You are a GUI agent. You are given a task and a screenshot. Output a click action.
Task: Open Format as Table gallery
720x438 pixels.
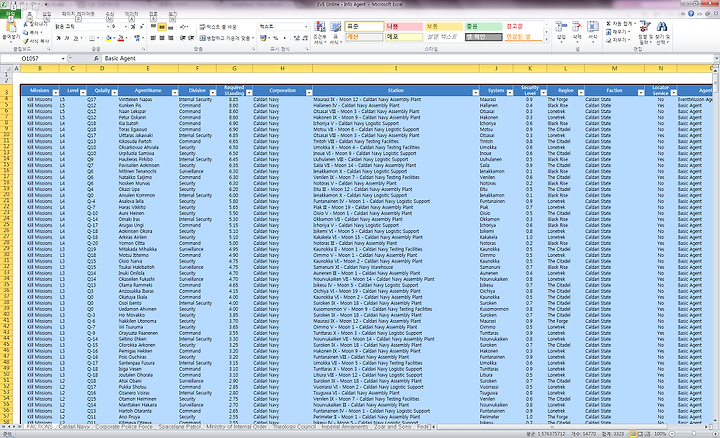(335, 33)
